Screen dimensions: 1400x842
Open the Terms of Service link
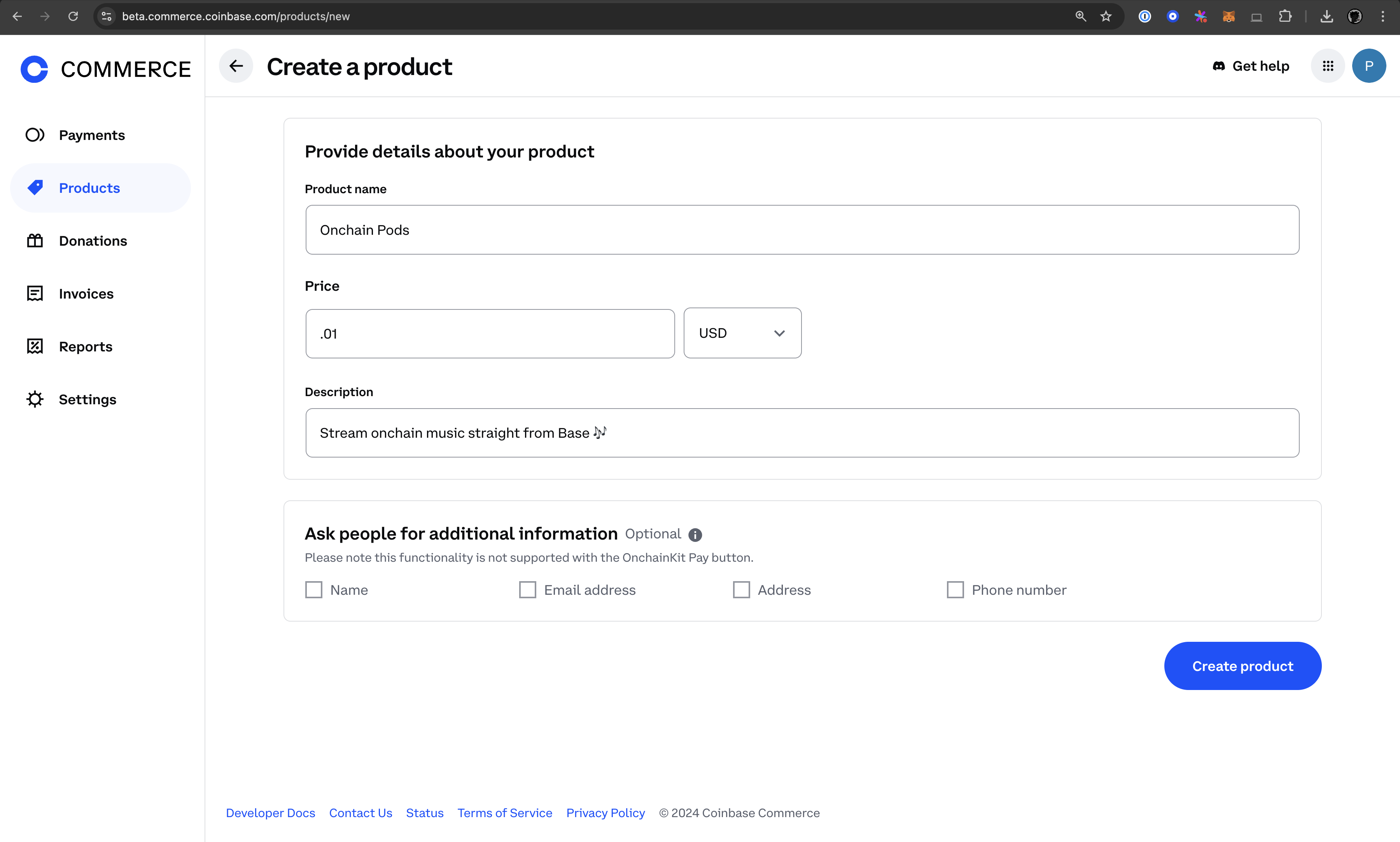pyautogui.click(x=504, y=813)
